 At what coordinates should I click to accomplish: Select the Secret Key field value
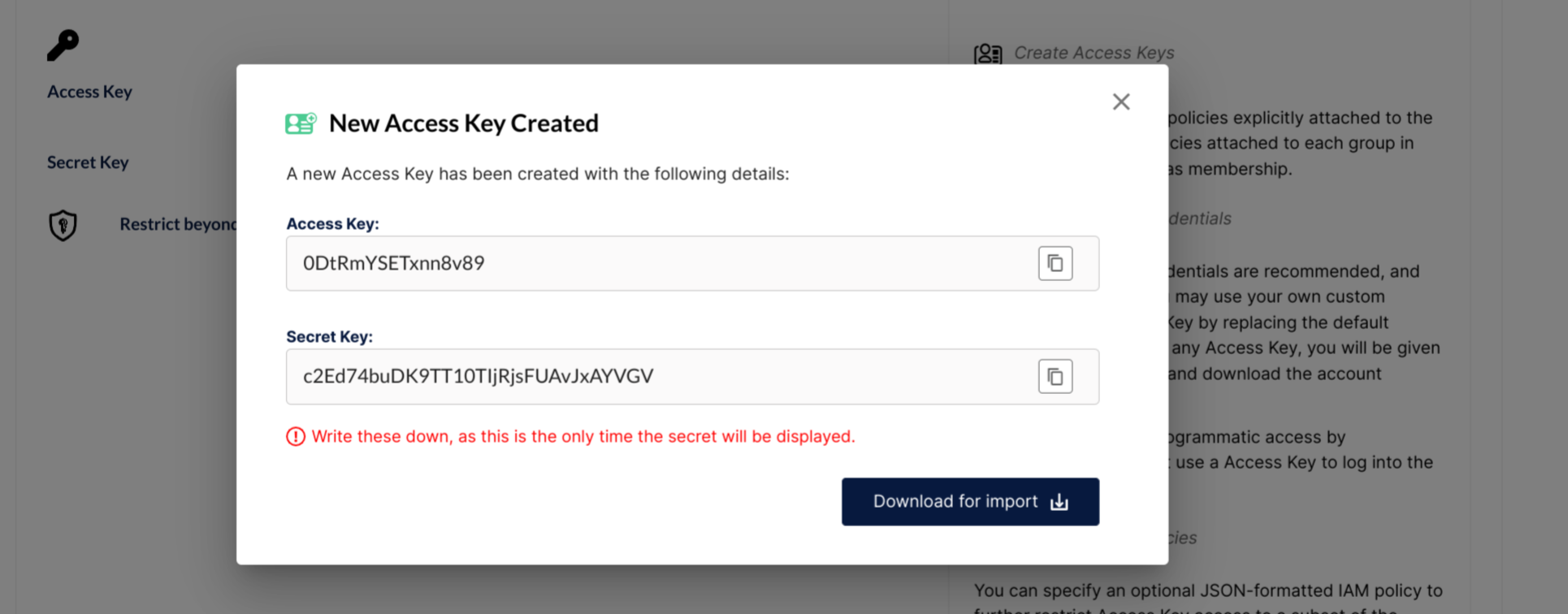point(692,377)
